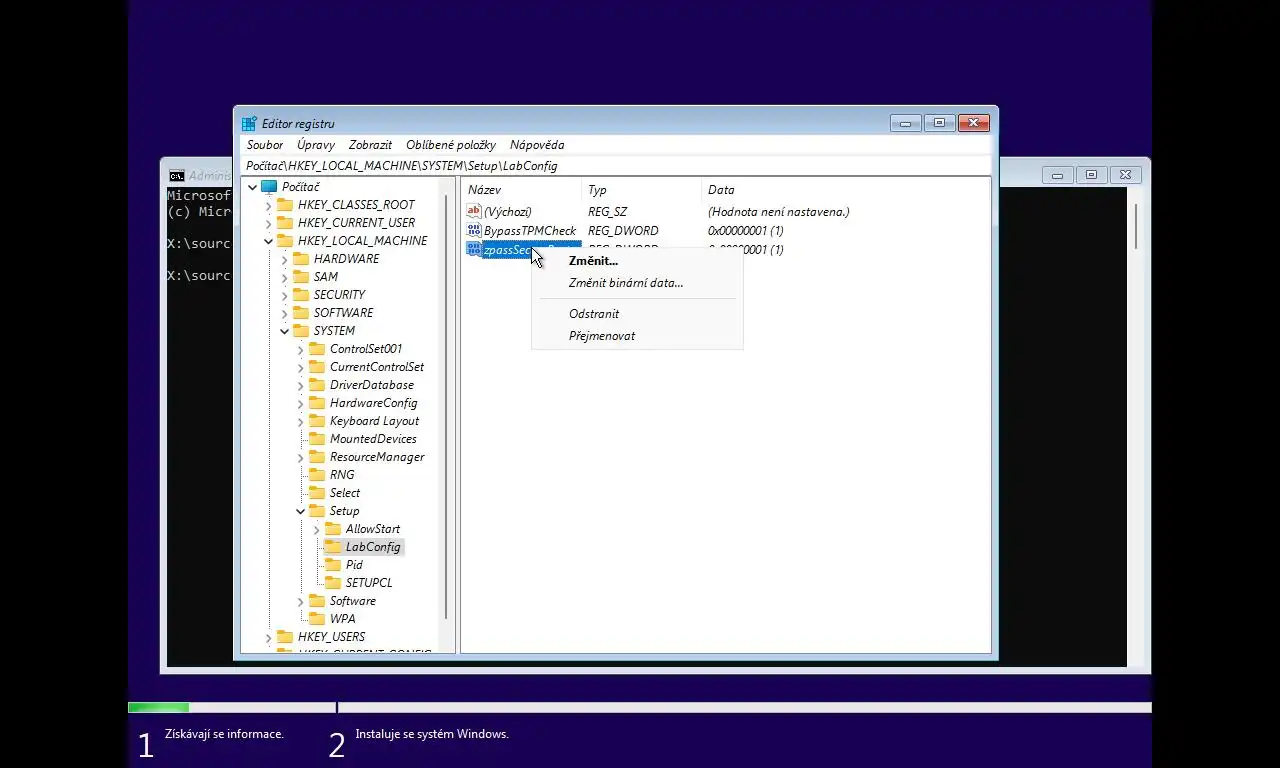Viewport: 1280px width, 768px height.
Task: Click the SECURITY folder icon
Action: pos(301,295)
